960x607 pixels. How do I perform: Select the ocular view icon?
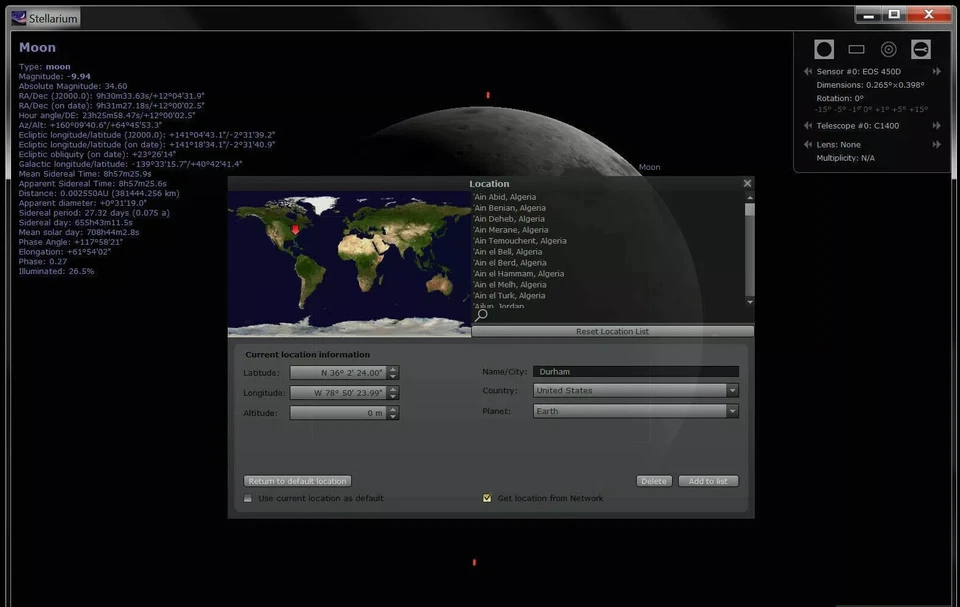click(824, 48)
